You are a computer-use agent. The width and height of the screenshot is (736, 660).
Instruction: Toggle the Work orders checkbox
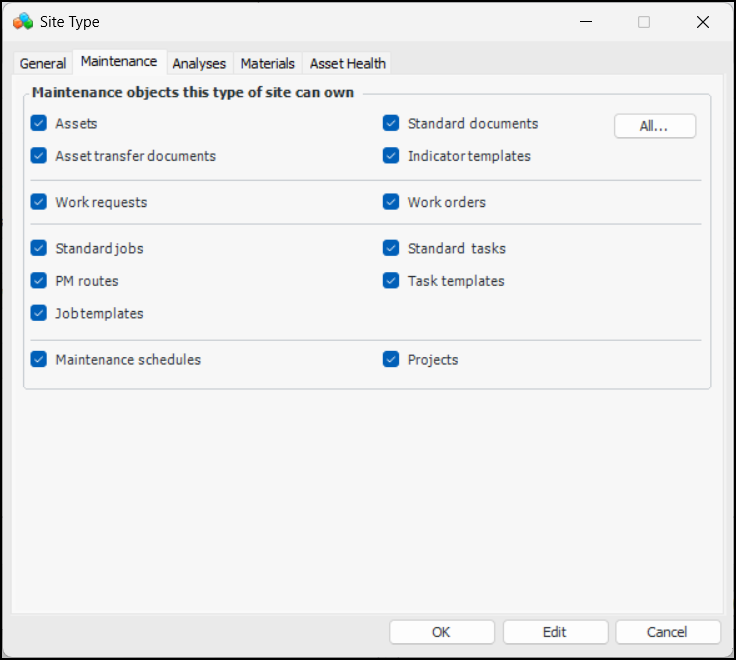click(x=392, y=202)
